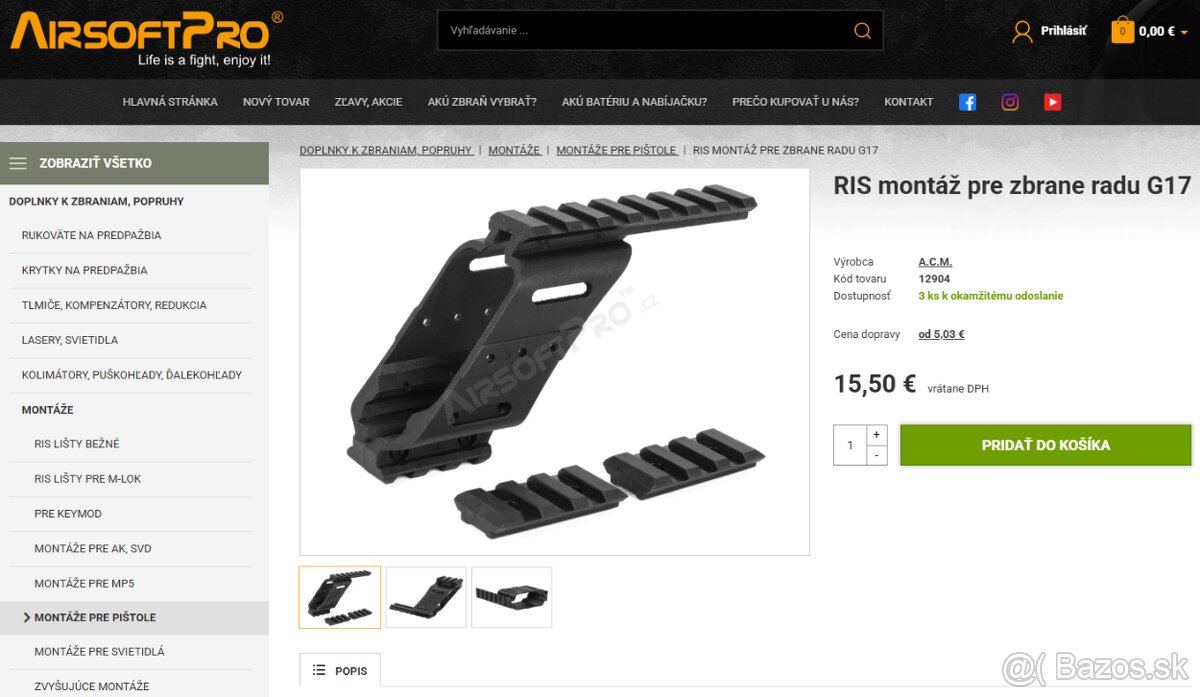The width and height of the screenshot is (1200, 697).
Task: Decrease quantity with the minus stepper
Action: click(877, 456)
